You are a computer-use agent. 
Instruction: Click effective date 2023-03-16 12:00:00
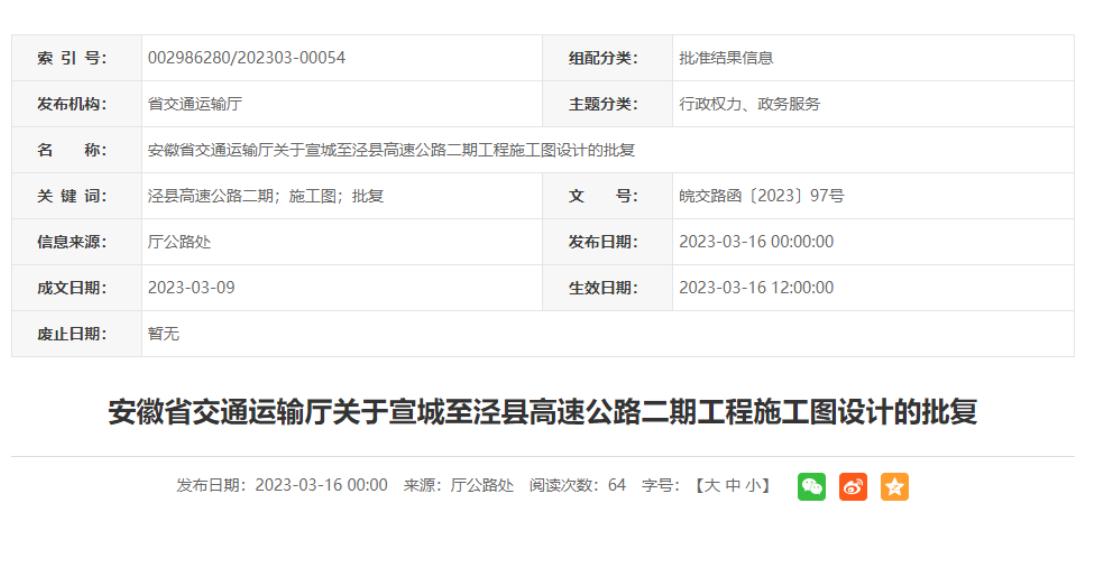(756, 288)
